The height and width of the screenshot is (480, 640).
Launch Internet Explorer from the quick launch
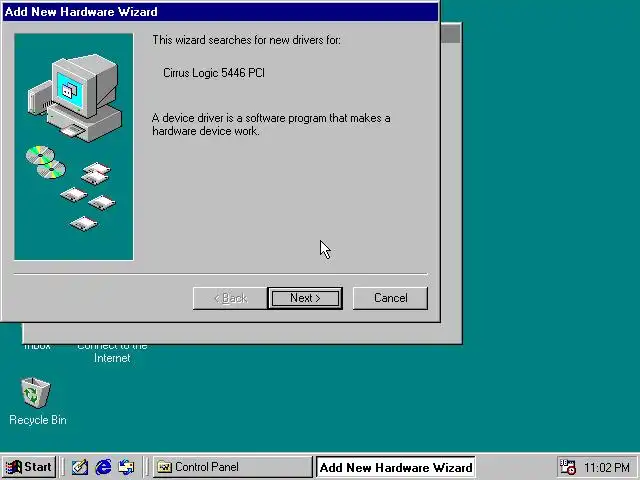coord(103,467)
